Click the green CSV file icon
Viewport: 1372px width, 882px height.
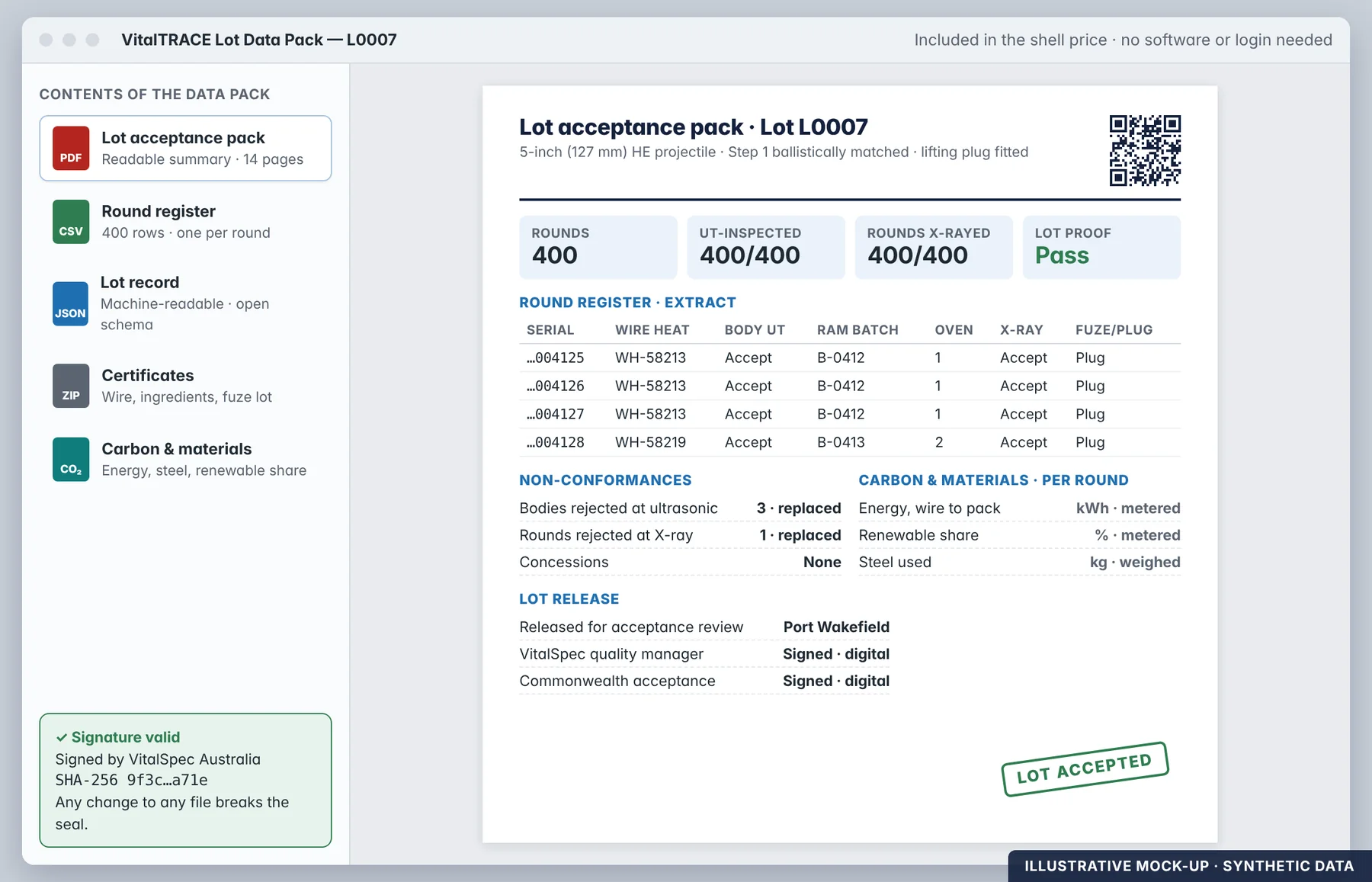pos(71,222)
